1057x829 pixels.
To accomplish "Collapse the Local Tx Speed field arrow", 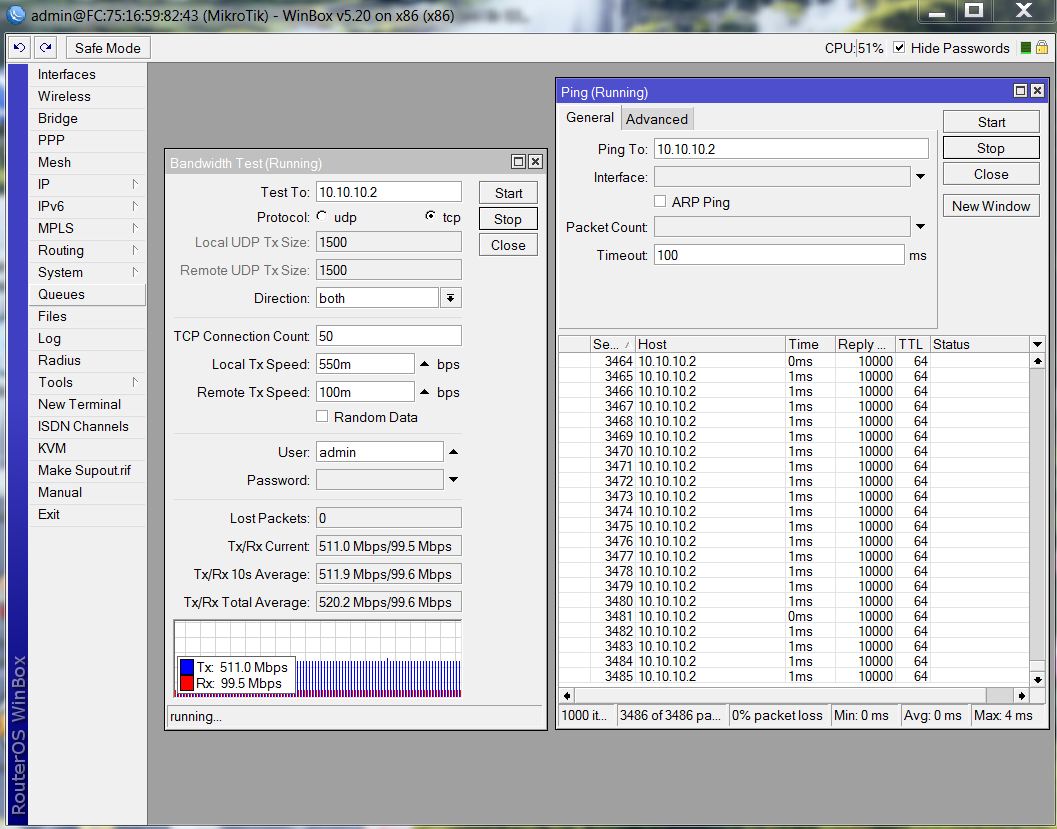I will point(424,364).
